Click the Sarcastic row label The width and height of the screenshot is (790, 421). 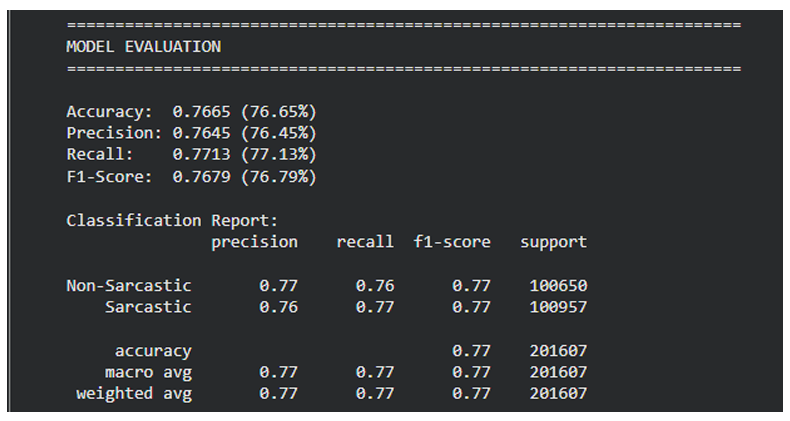click(148, 307)
